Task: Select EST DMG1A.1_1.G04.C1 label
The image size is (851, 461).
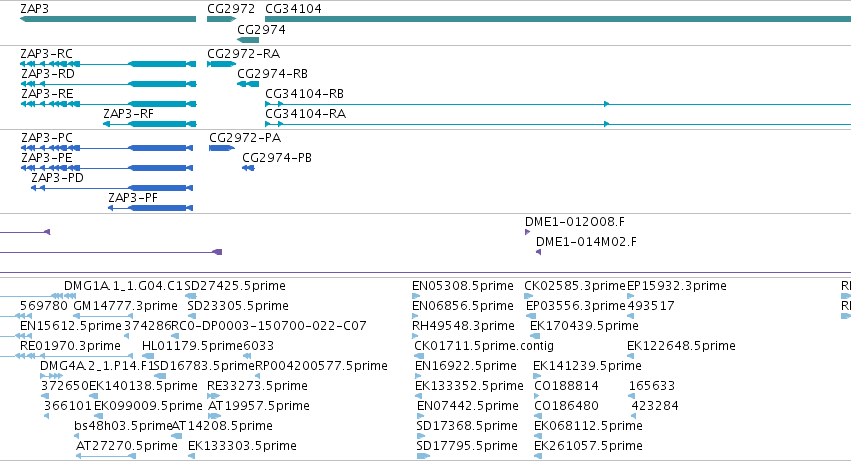Action: tap(123, 286)
